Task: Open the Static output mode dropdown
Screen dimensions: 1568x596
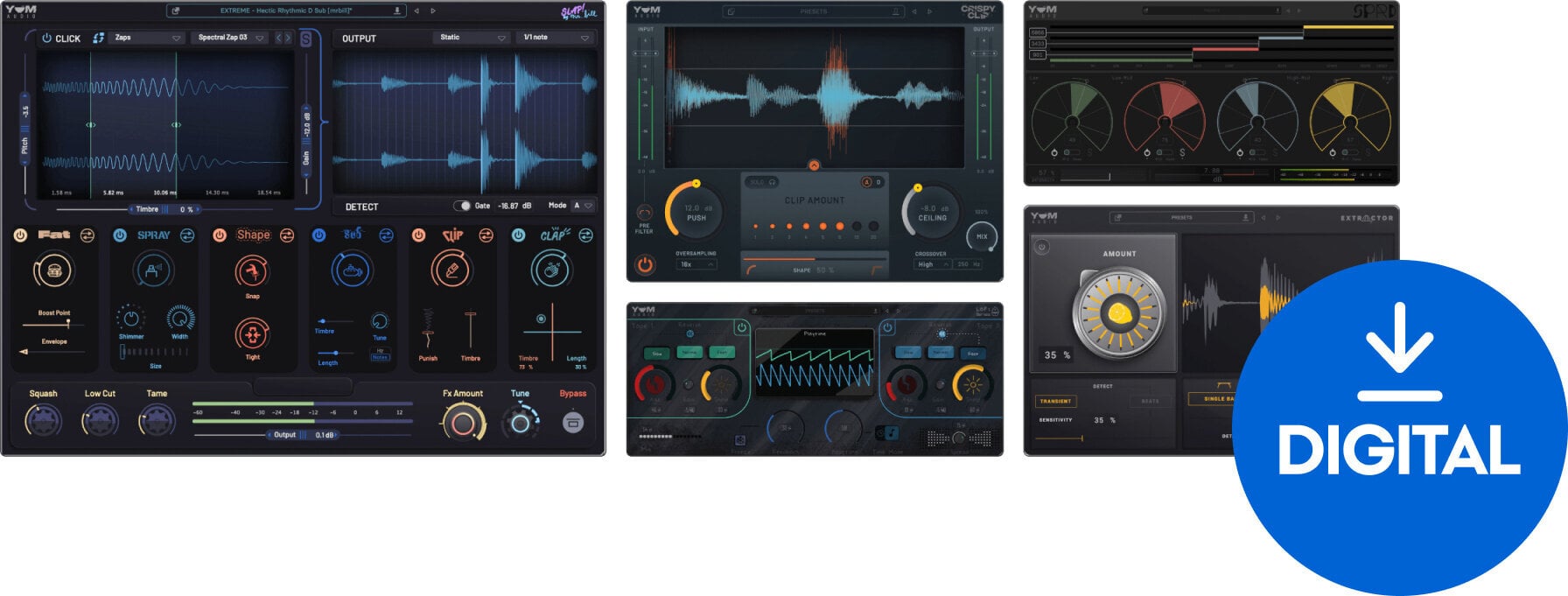Action: (472, 38)
